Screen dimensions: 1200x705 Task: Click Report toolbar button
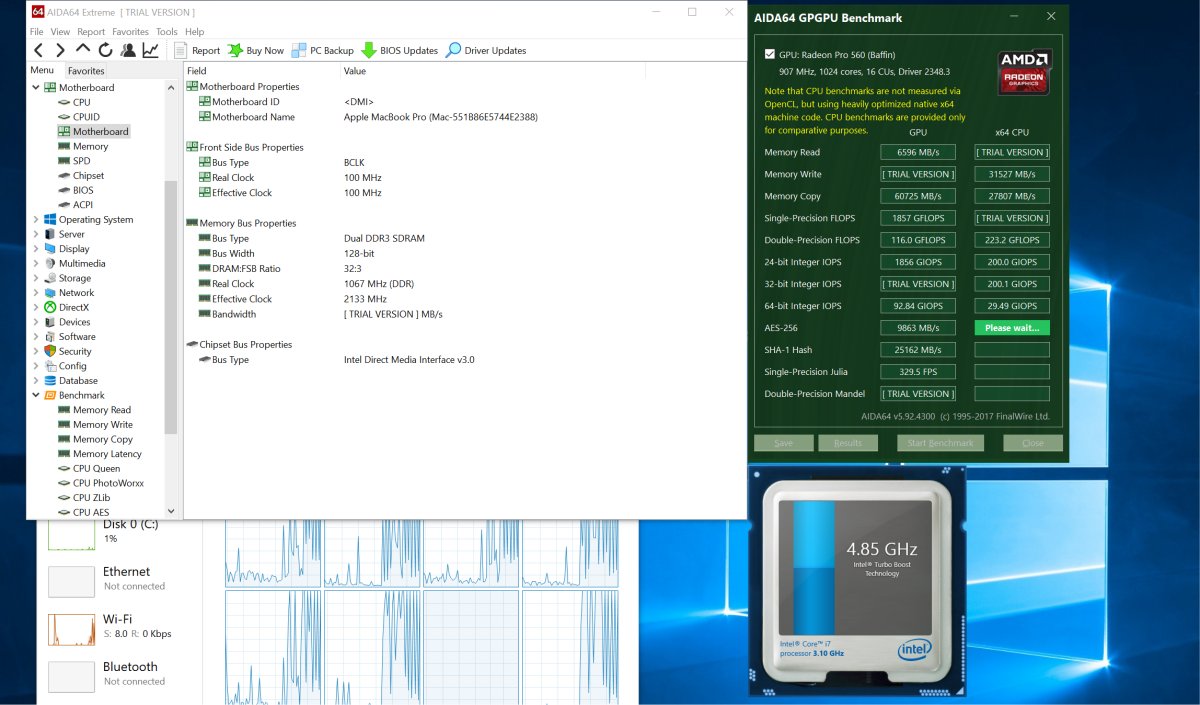click(x=197, y=50)
